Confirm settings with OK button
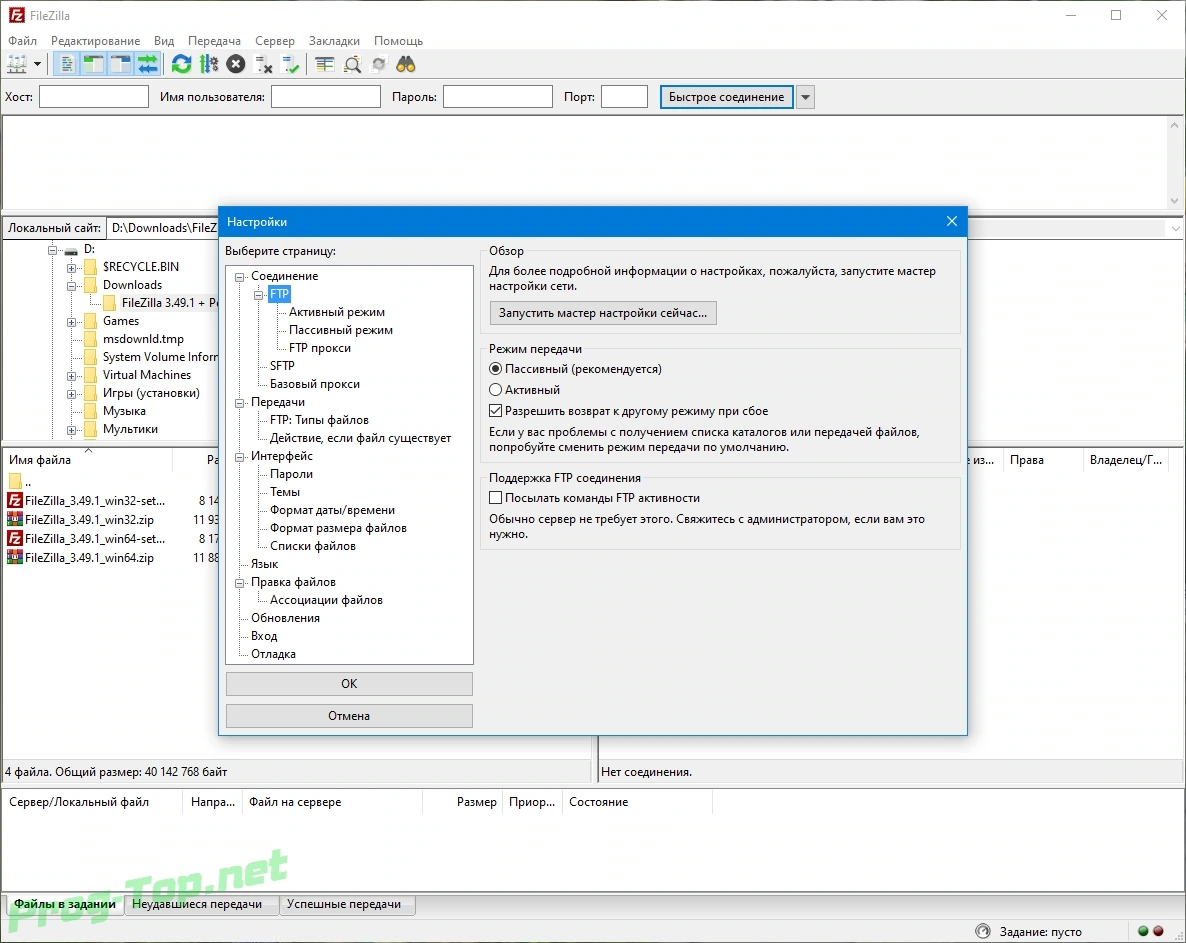 click(349, 684)
